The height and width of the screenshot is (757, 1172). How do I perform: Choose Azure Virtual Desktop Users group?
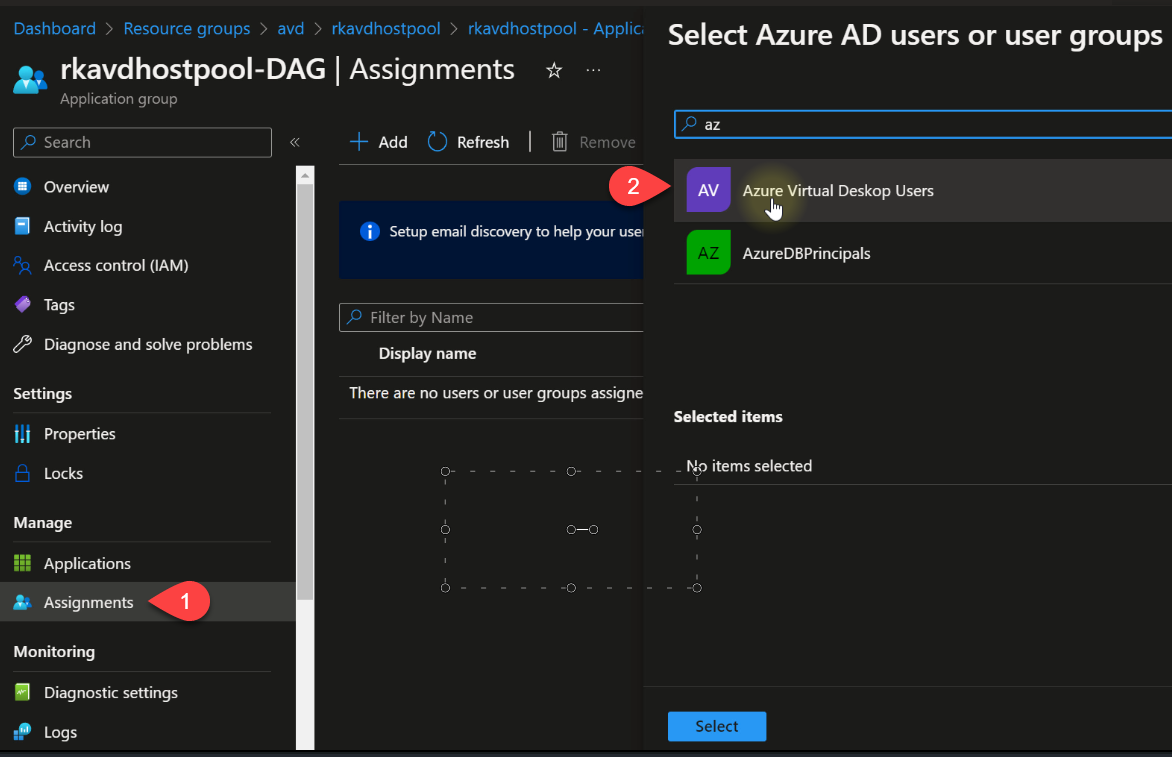point(837,190)
